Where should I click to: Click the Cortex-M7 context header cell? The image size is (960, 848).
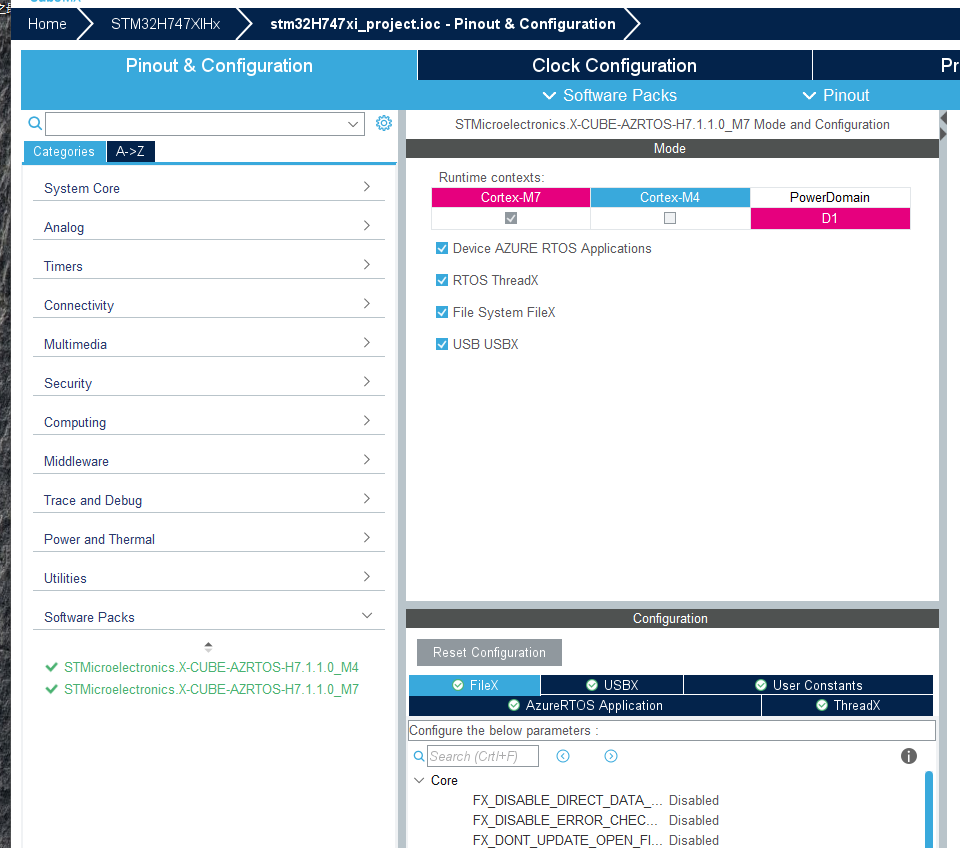[x=511, y=197]
